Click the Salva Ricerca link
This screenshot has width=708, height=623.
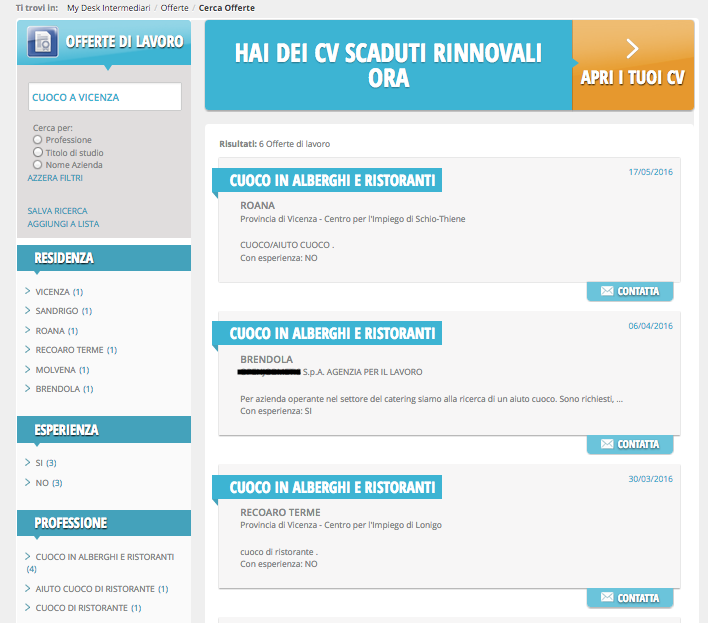click(x=57, y=211)
